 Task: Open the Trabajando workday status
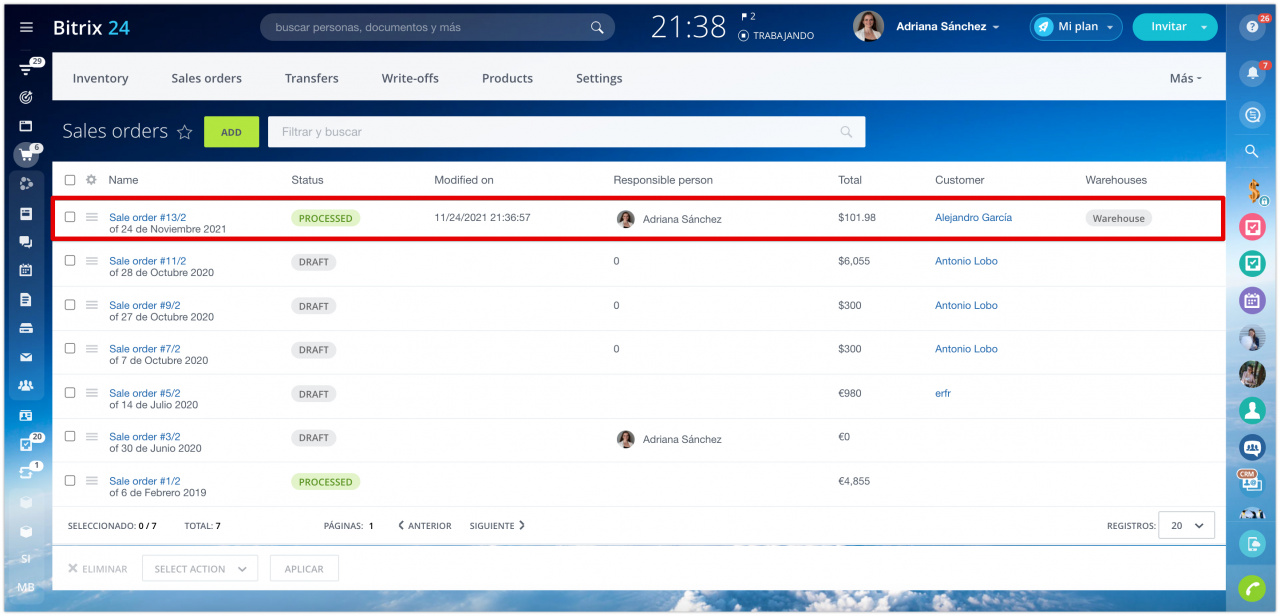[776, 36]
